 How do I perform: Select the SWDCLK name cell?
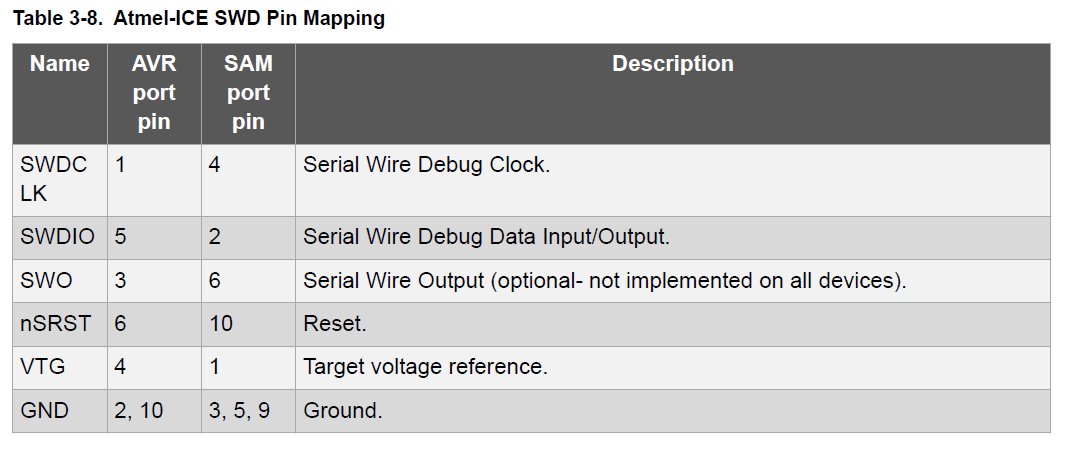[x=54, y=179]
